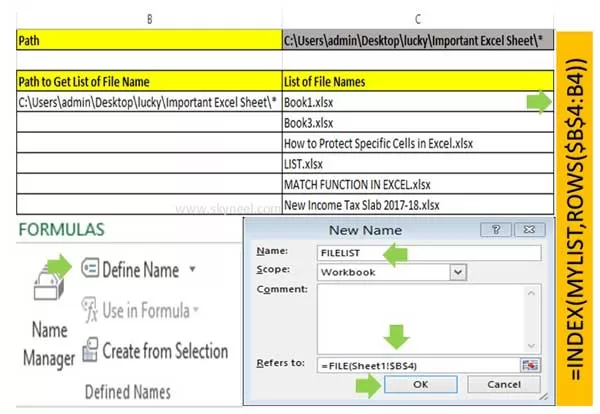Click the Cancel button
The image size is (600, 414).
[x=504, y=385]
